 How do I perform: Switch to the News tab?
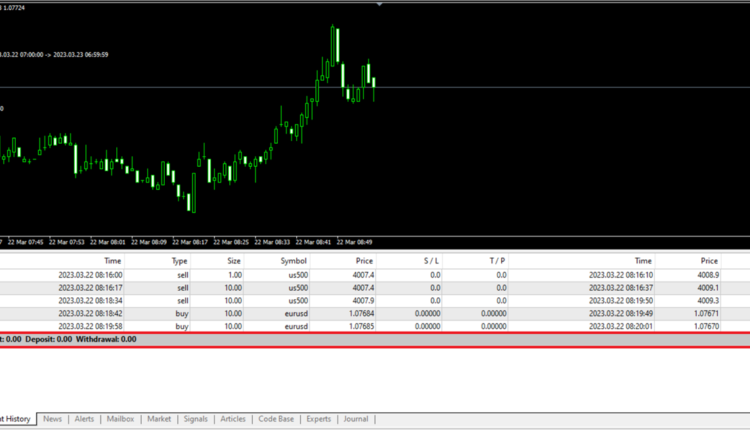(52, 419)
